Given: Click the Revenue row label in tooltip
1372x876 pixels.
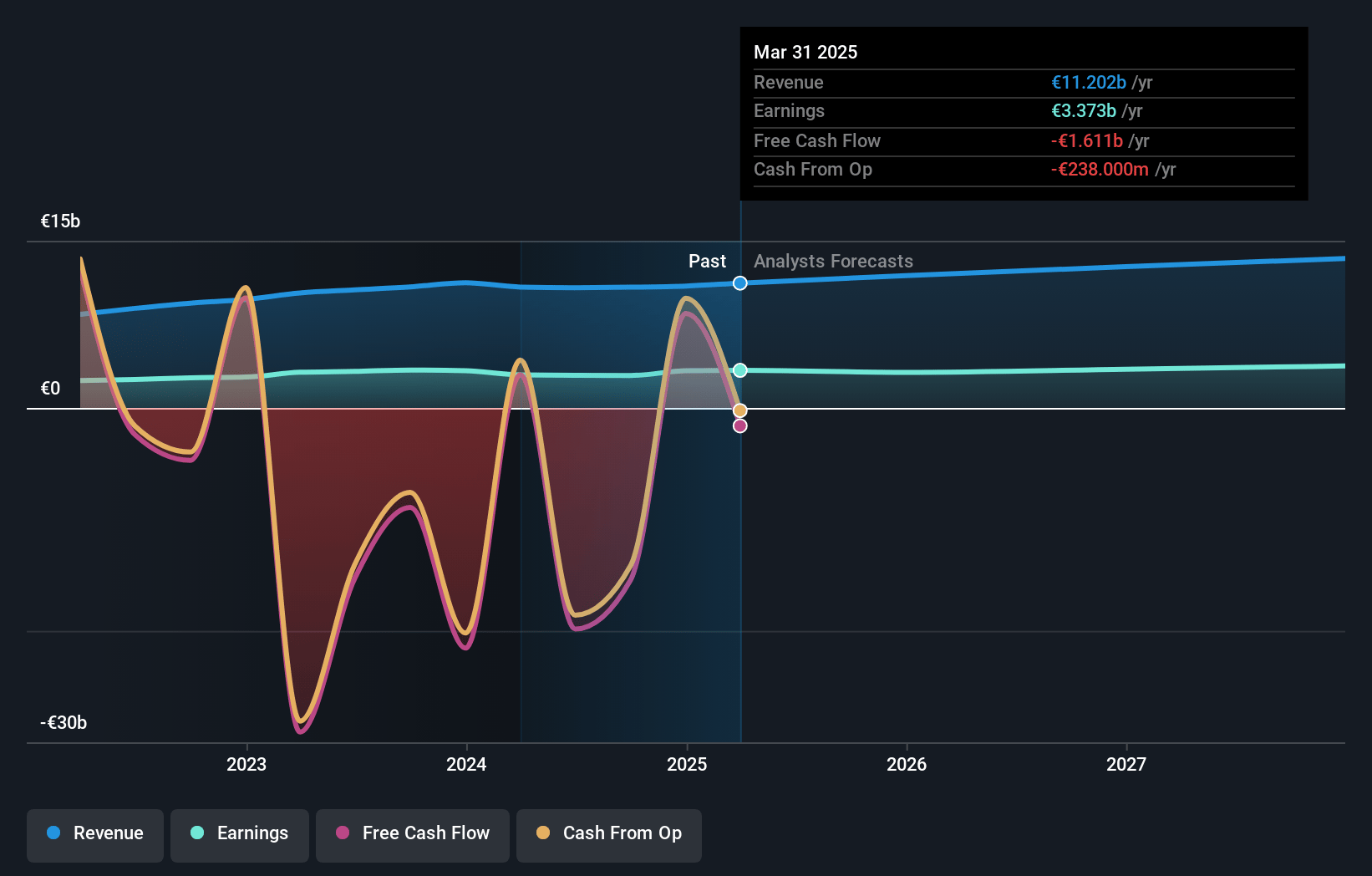Looking at the screenshot, I should coord(788,83).
